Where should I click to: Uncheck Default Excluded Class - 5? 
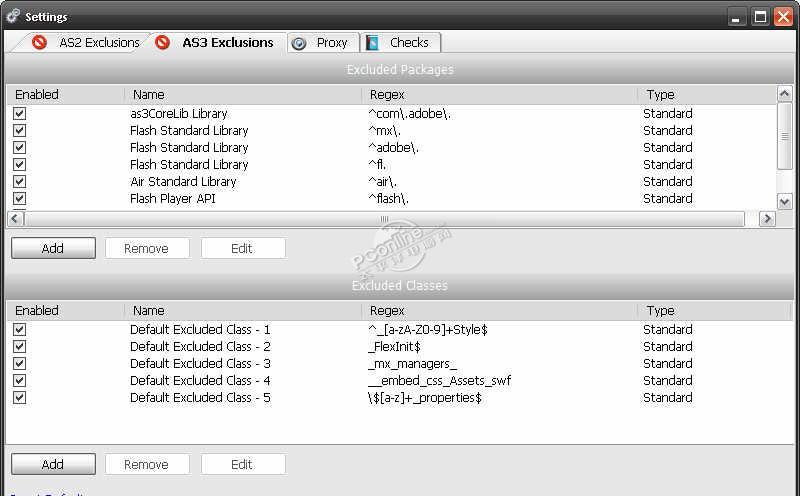pyautogui.click(x=19, y=398)
